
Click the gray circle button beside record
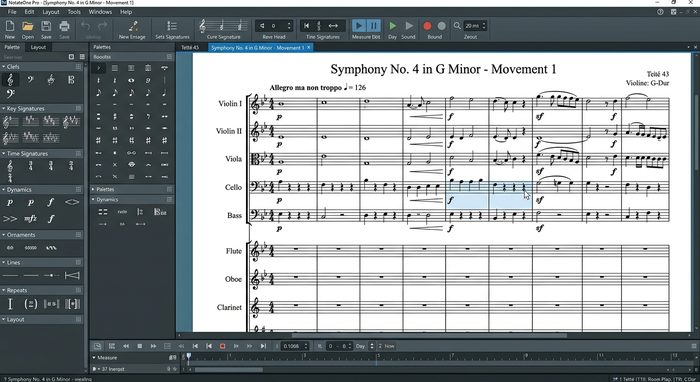point(442,26)
